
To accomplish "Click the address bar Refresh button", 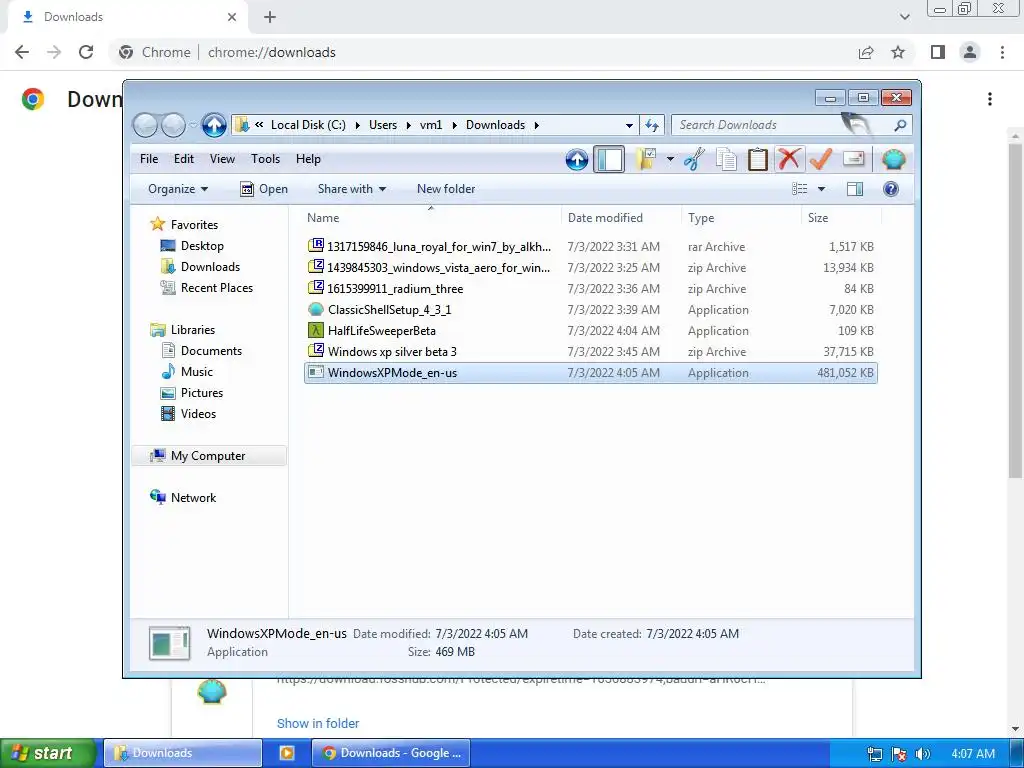I will click(652, 125).
